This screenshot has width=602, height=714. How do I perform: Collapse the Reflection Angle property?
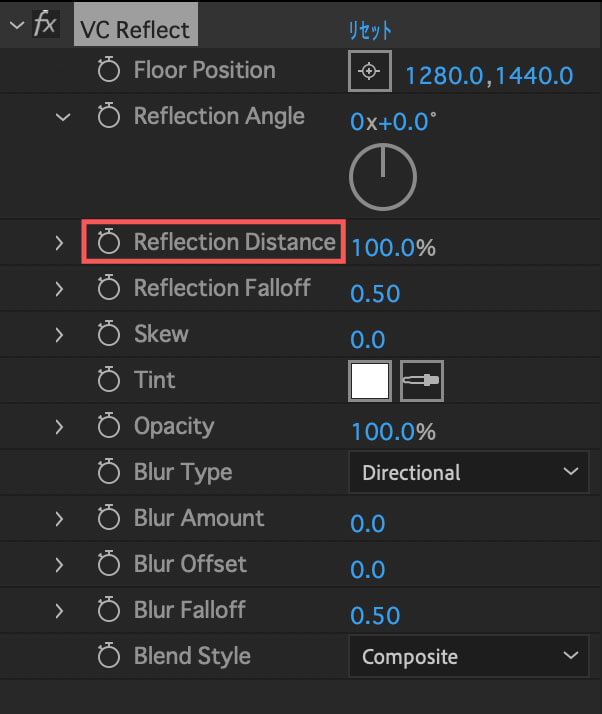point(63,117)
